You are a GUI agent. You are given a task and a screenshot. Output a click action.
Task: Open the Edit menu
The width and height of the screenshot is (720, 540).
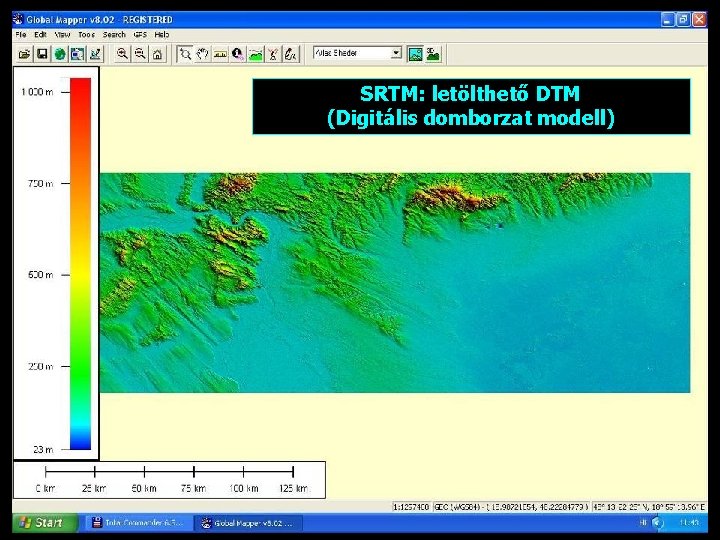pyautogui.click(x=40, y=34)
